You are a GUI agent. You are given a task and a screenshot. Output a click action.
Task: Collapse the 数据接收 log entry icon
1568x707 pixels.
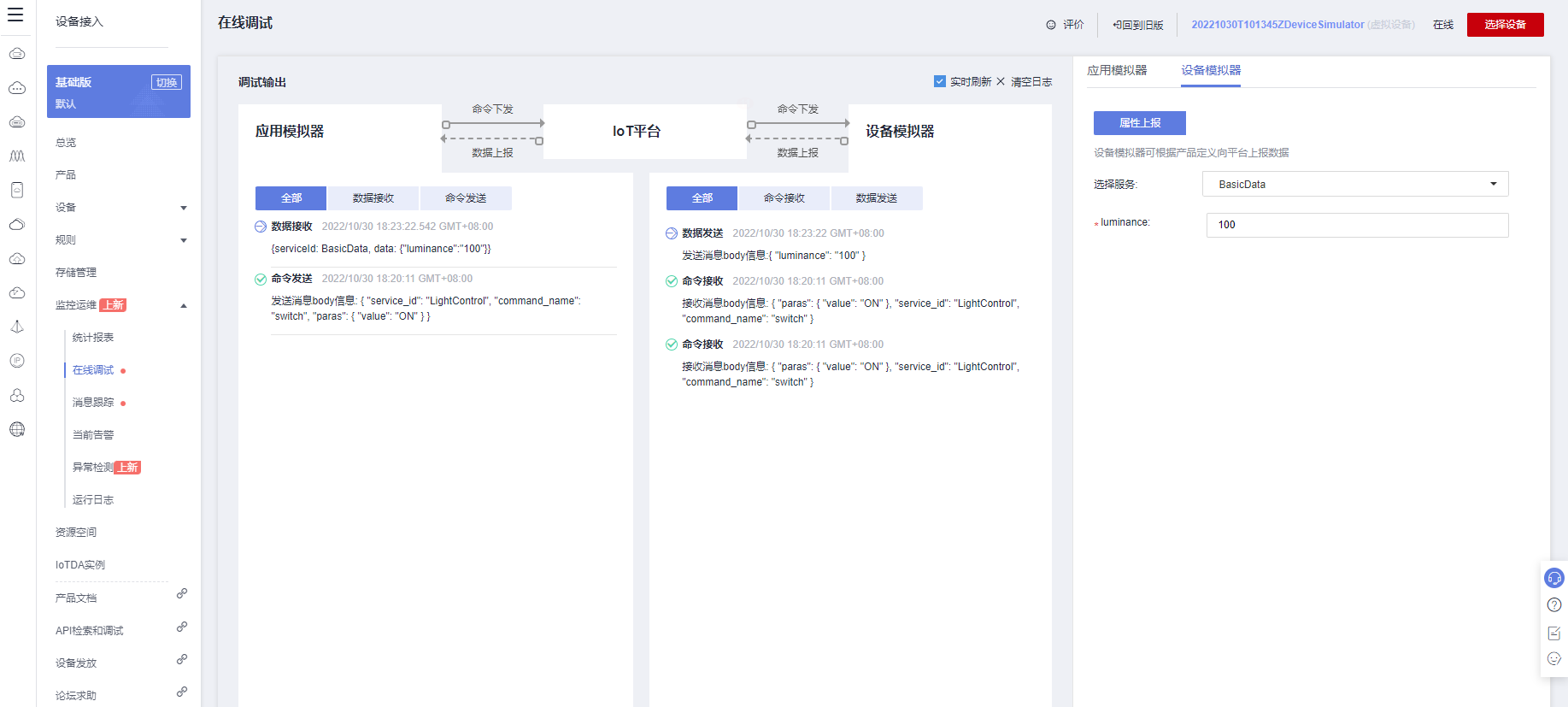point(261,227)
